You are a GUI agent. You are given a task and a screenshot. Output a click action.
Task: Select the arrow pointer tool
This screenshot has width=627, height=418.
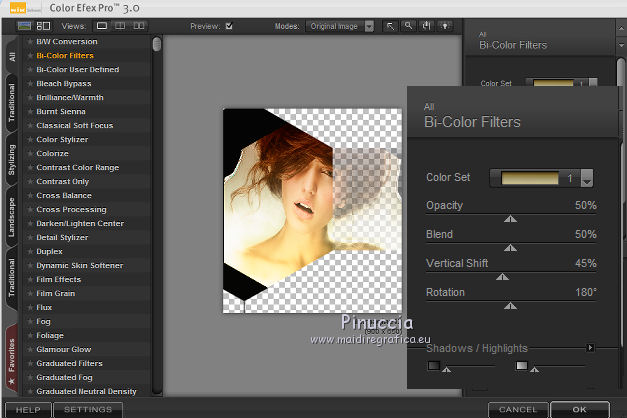coord(391,25)
